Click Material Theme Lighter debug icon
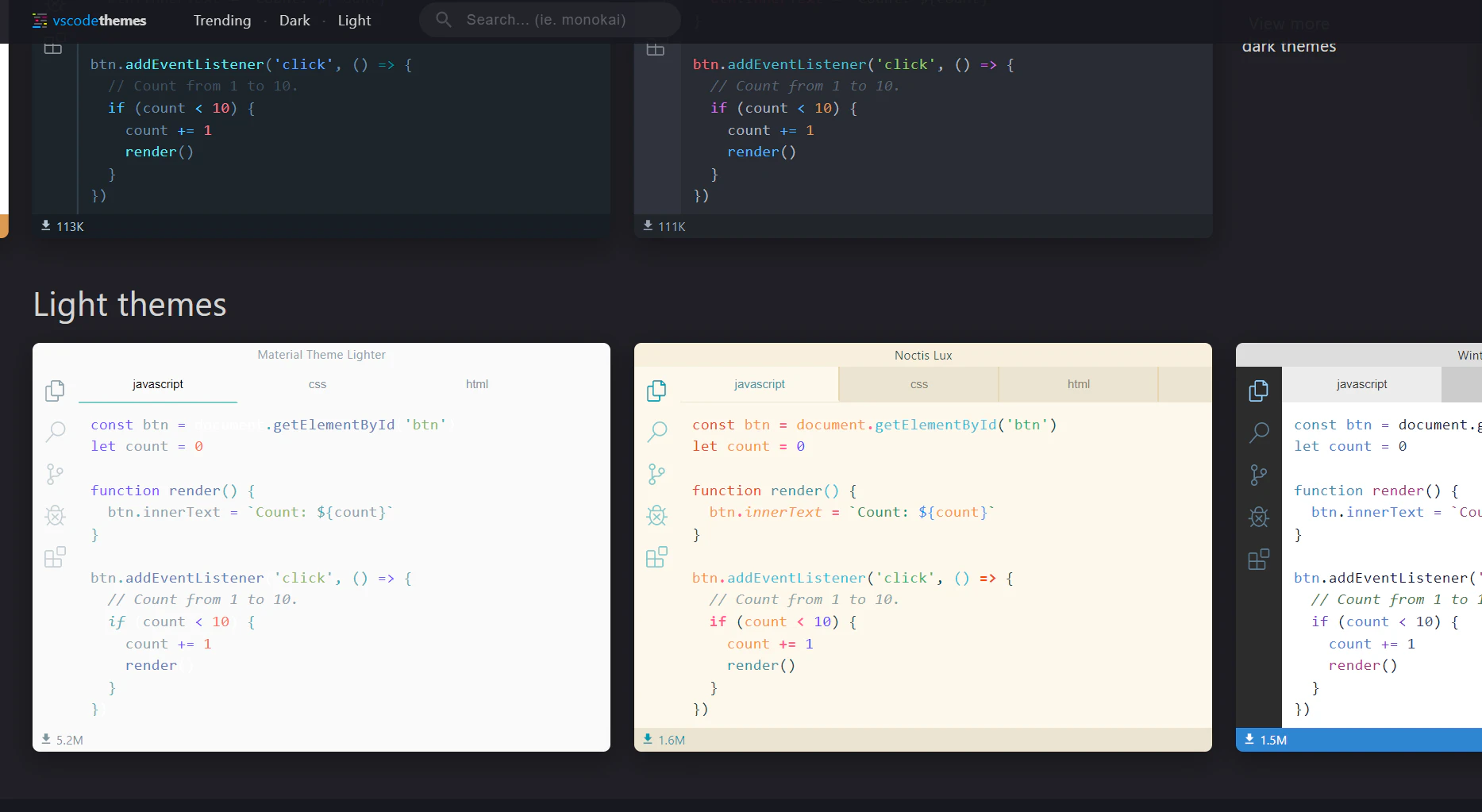 (55, 516)
